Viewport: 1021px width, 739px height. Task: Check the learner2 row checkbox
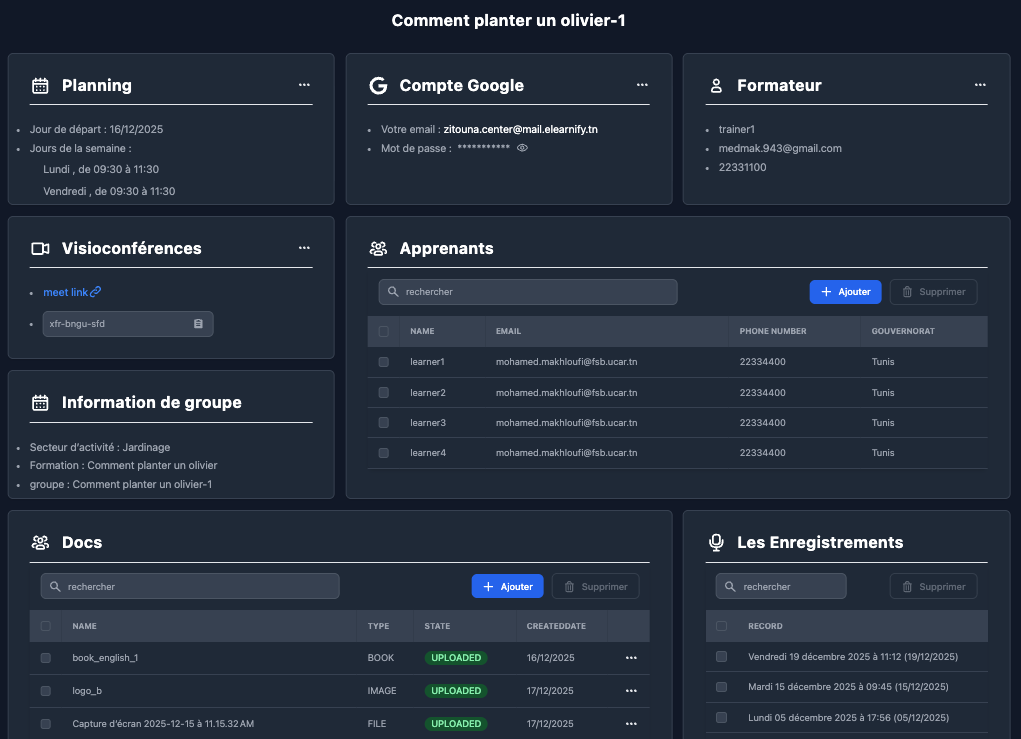(x=384, y=393)
